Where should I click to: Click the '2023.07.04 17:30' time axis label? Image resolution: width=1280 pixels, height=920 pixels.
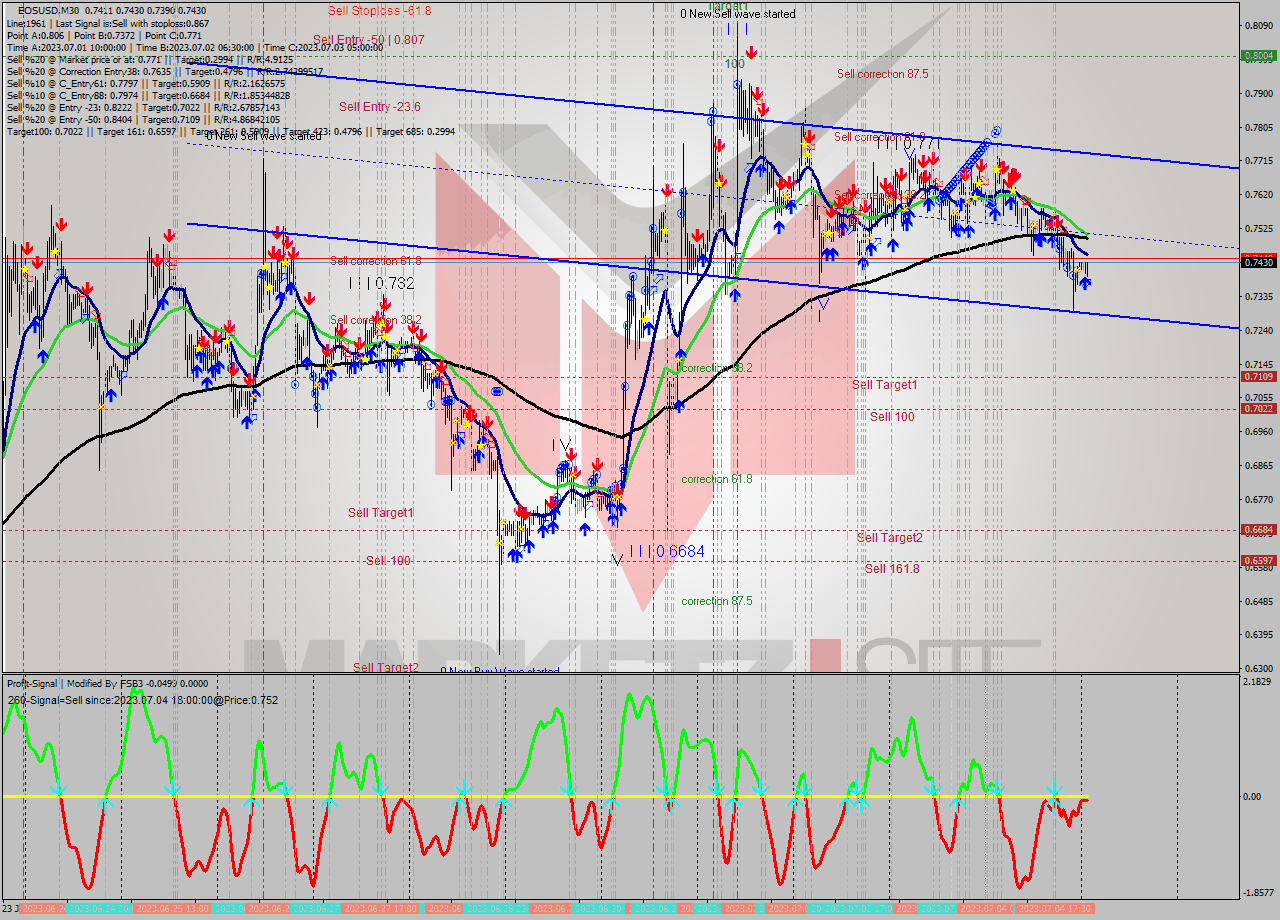point(1055,908)
